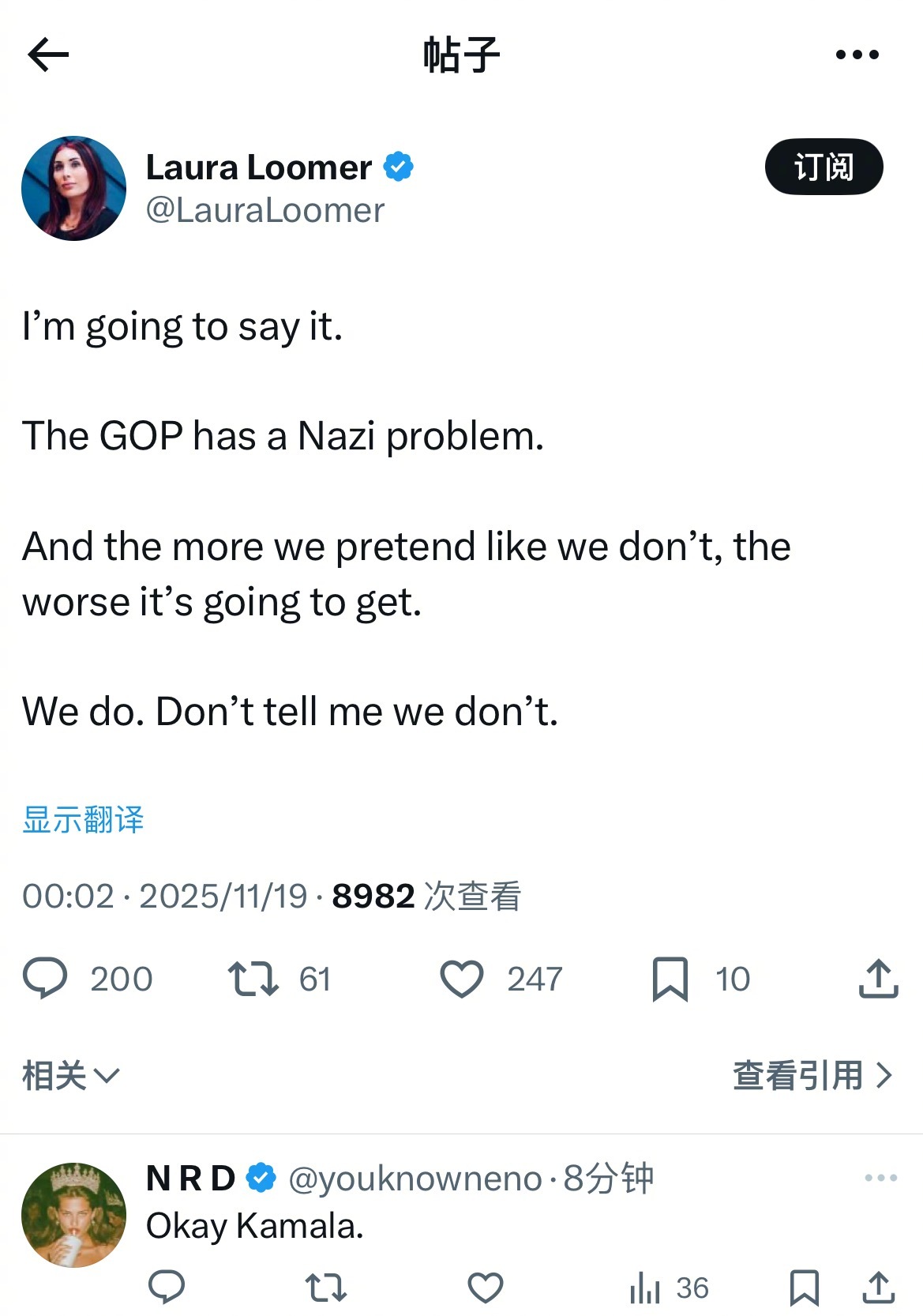This screenshot has height=1316, width=923.
Task: Share the NRD comment
Action: pyautogui.click(x=878, y=1287)
